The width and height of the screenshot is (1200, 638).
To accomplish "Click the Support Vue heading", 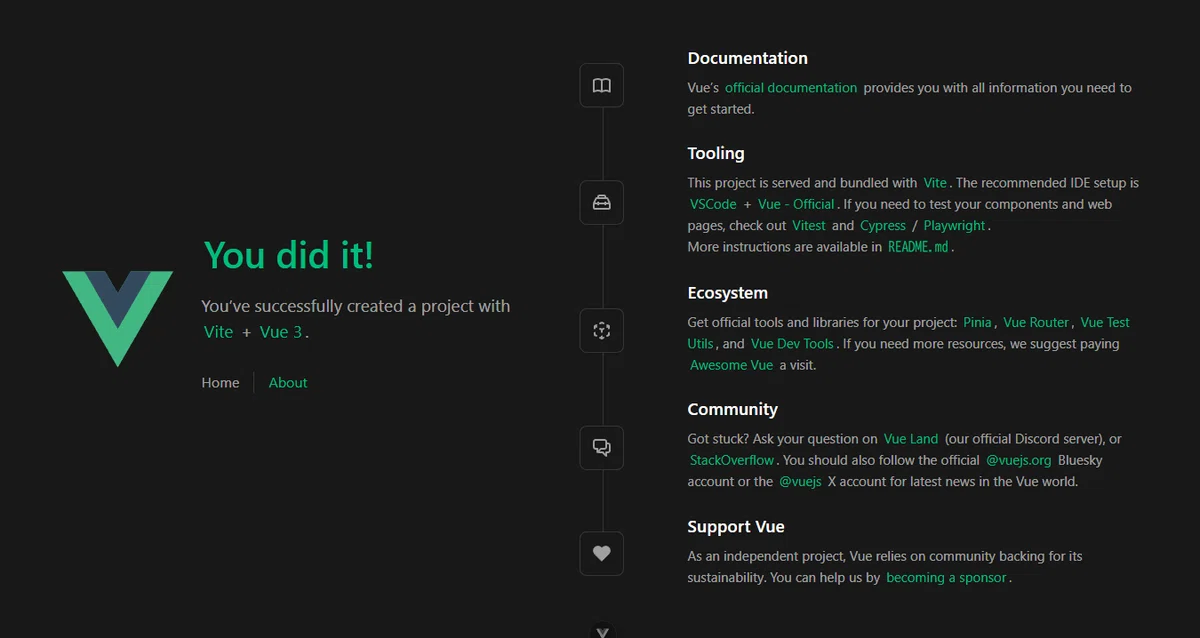I will 736,526.
